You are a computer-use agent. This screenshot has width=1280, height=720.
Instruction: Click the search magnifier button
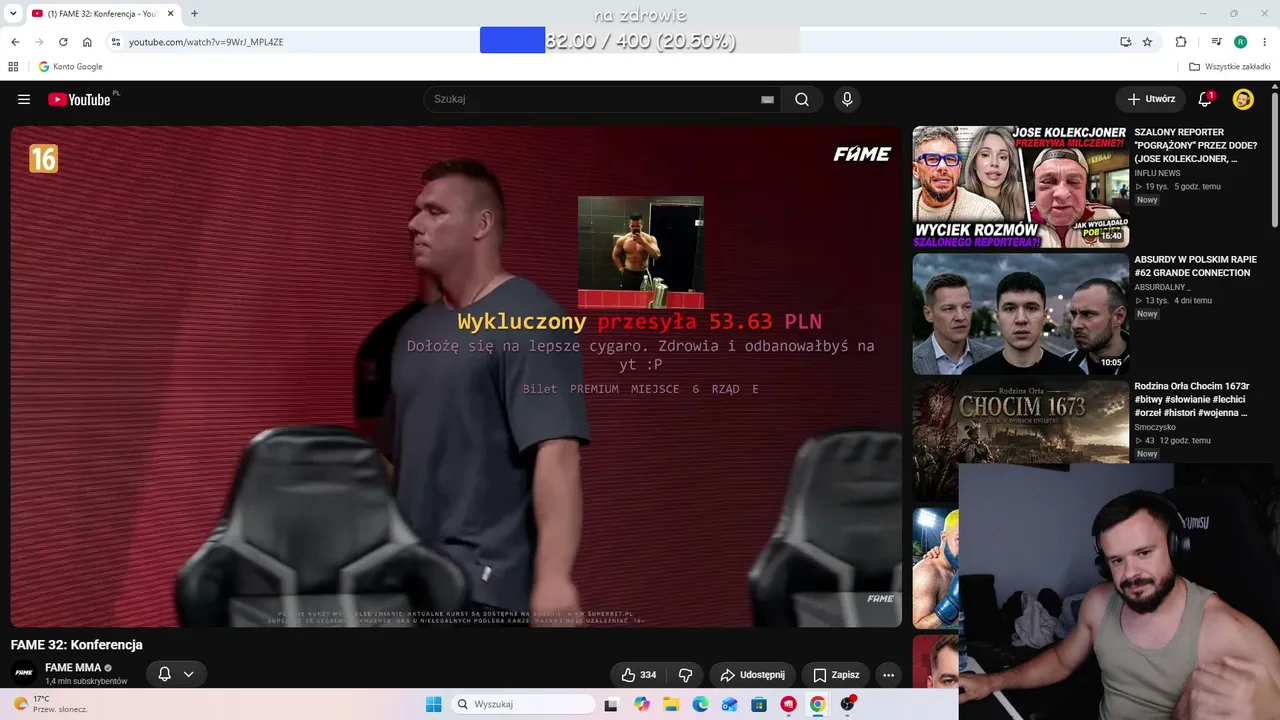click(802, 99)
